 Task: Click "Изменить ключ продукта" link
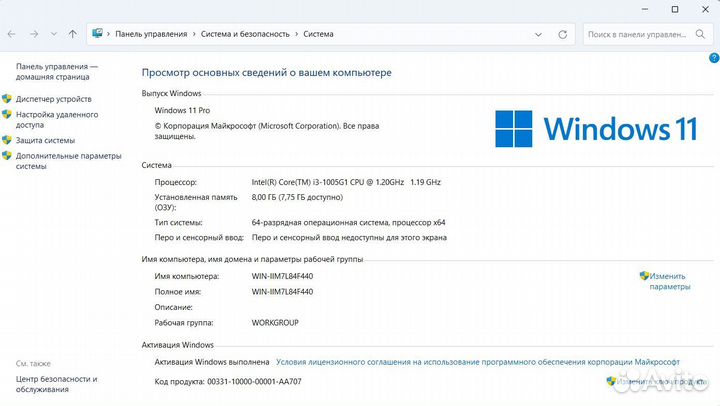pos(661,381)
